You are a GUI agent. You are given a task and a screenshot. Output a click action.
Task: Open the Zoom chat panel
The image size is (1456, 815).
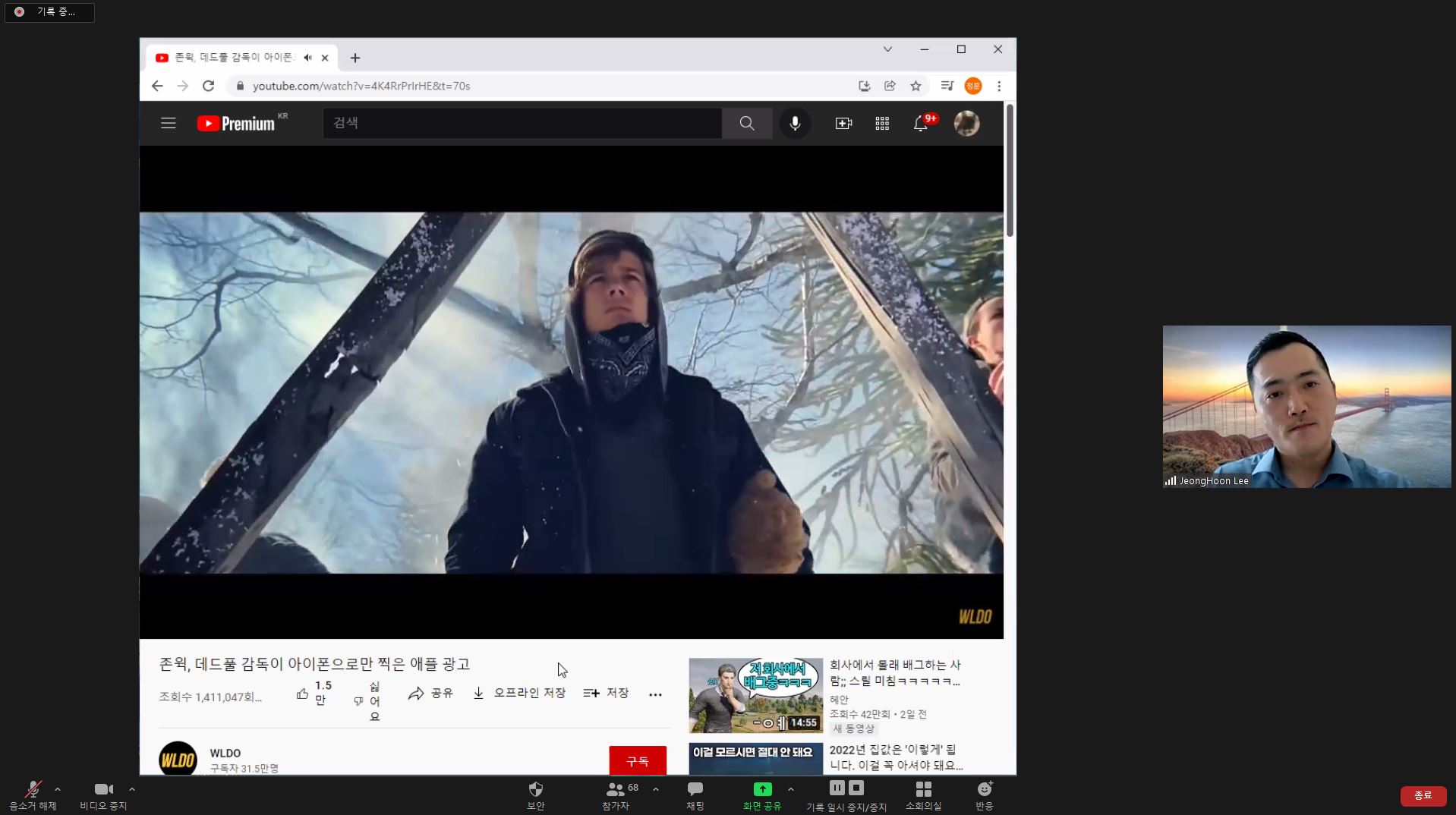click(x=695, y=789)
